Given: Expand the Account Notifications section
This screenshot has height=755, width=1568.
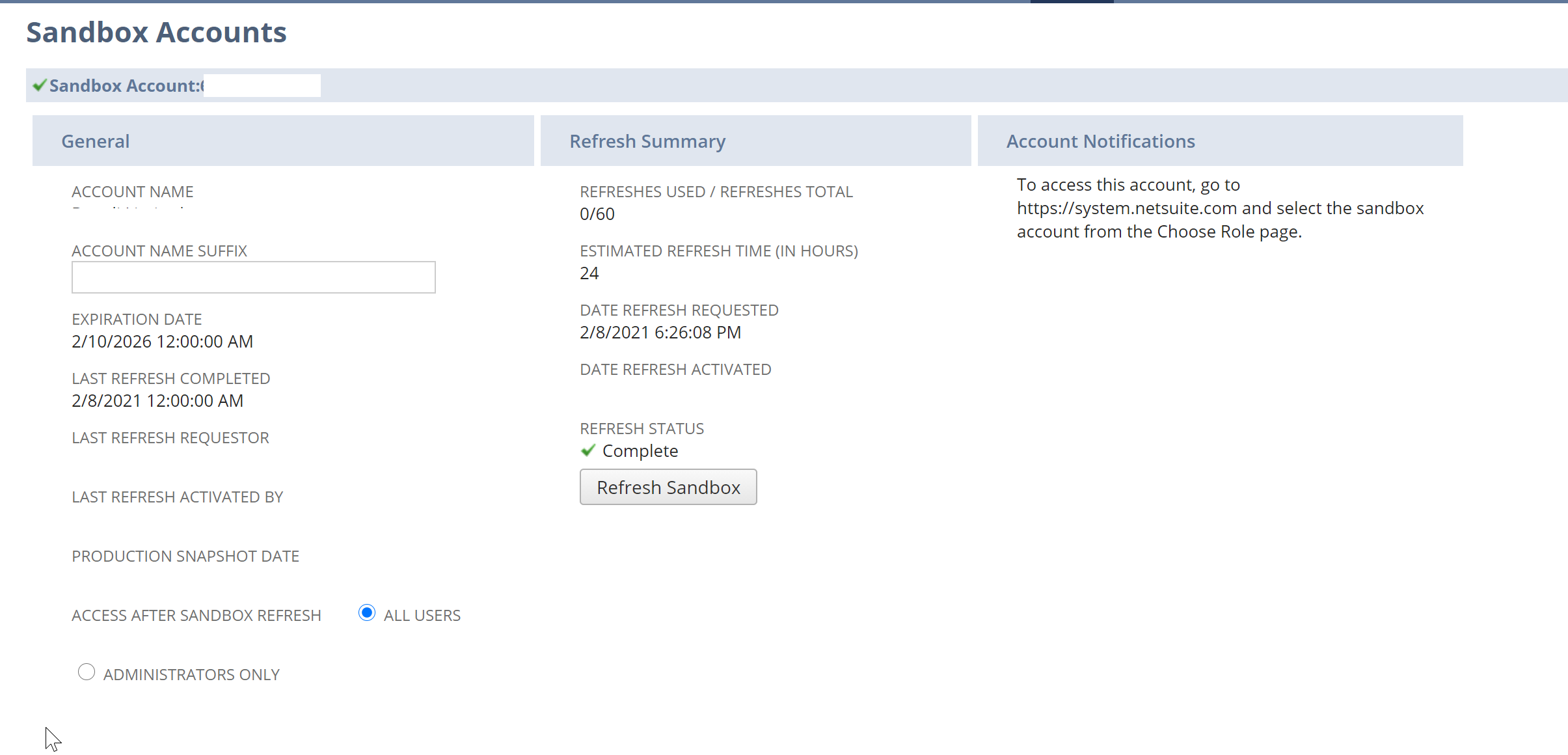Looking at the screenshot, I should point(1100,141).
